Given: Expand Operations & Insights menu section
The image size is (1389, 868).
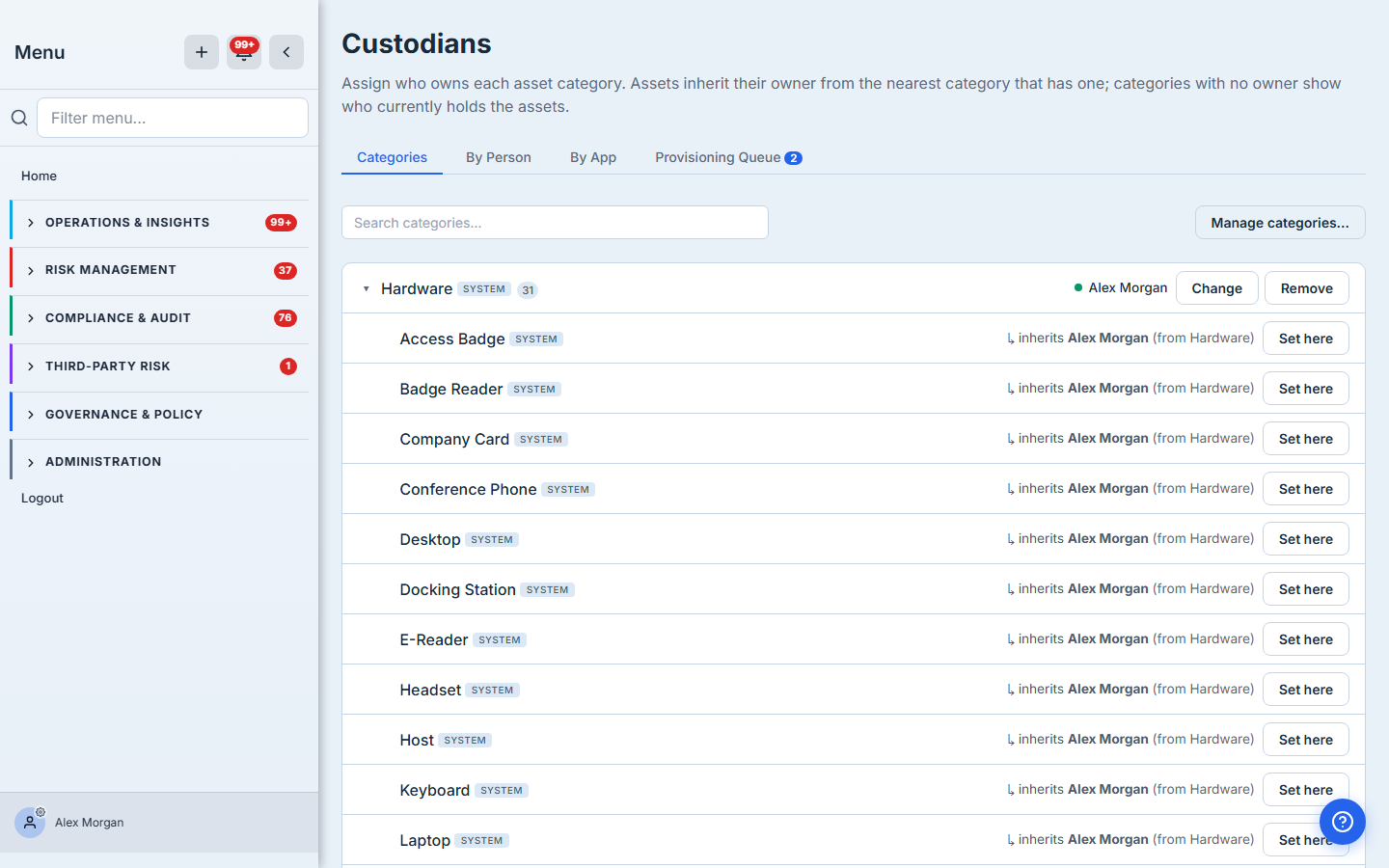Looking at the screenshot, I should tap(159, 223).
